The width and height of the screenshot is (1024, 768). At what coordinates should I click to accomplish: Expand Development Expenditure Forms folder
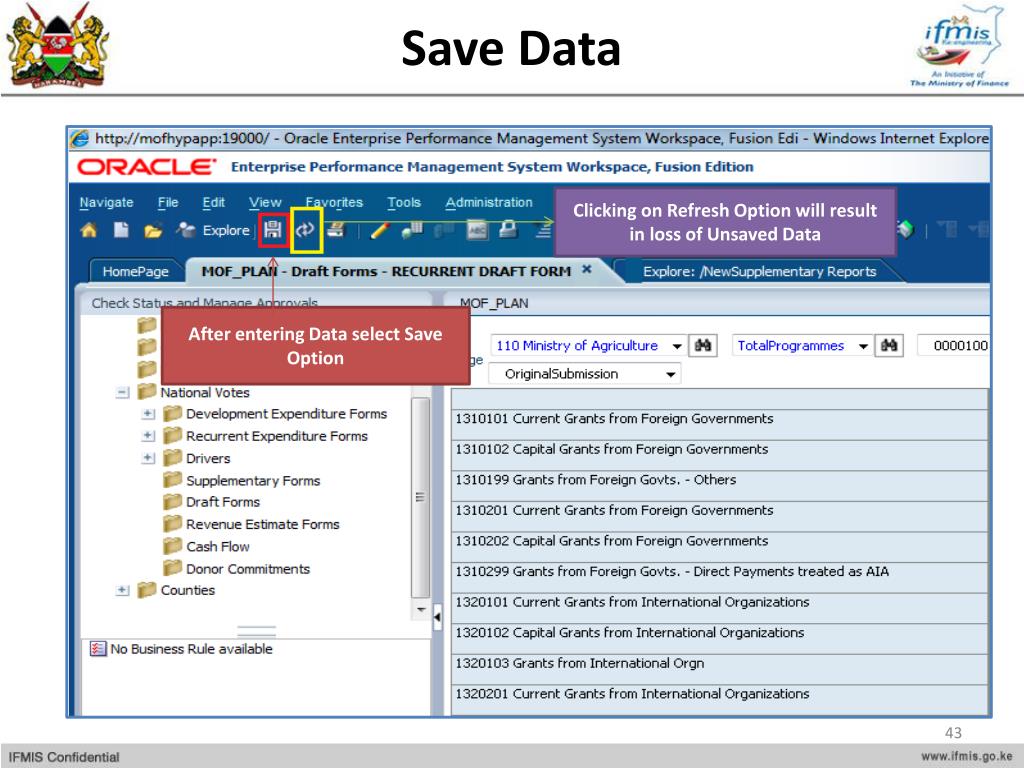148,414
